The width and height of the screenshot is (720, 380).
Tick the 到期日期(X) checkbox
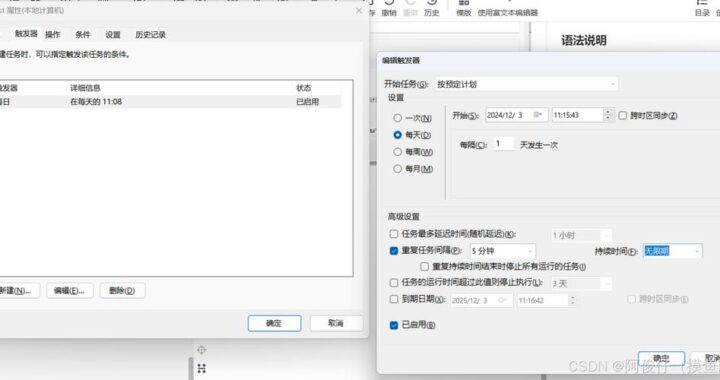394,299
